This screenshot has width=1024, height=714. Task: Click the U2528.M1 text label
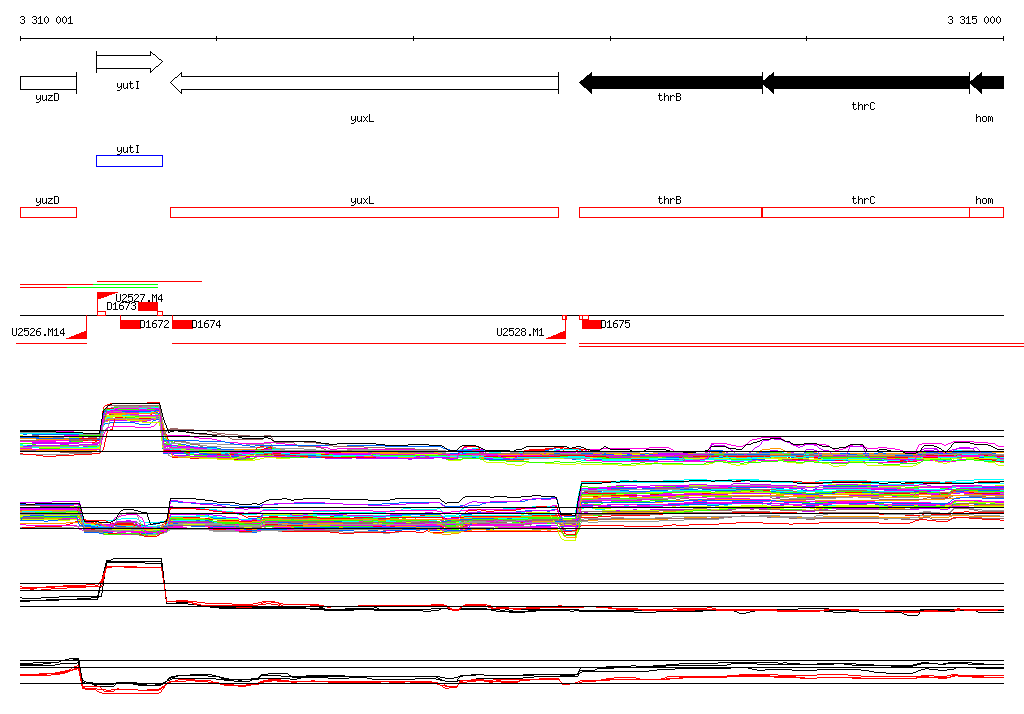pos(520,333)
